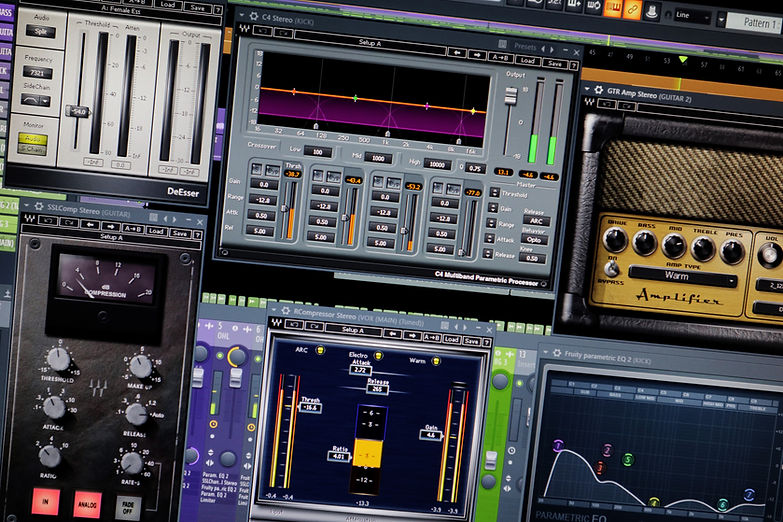Select the yellow band marker in C4 graph

click(473, 111)
